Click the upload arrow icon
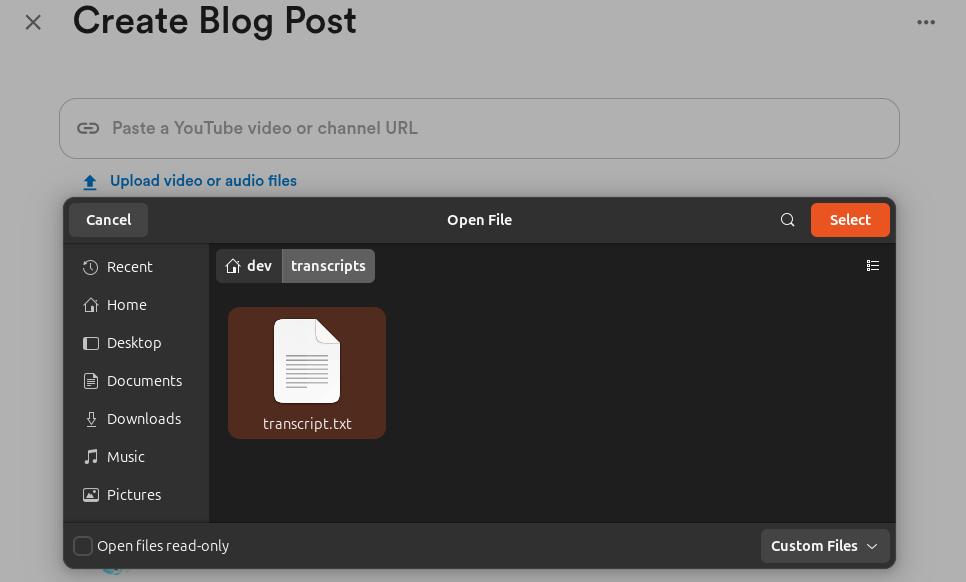 (x=90, y=182)
